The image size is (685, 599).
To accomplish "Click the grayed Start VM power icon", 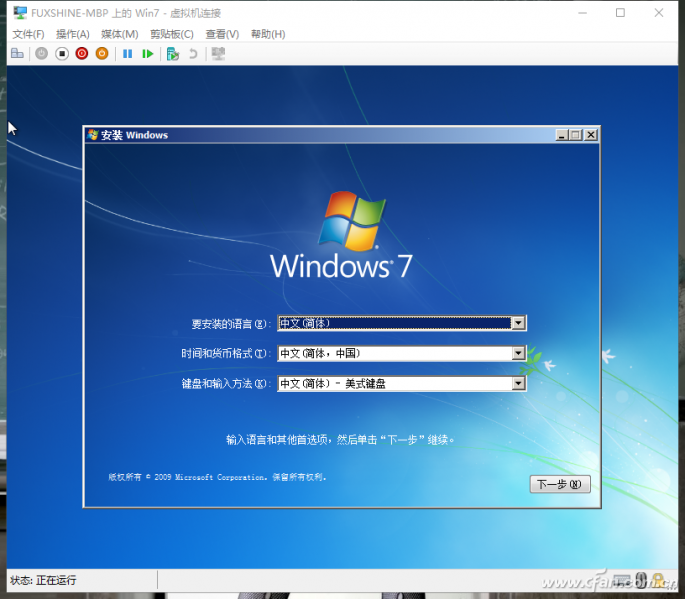I will tap(42, 54).
